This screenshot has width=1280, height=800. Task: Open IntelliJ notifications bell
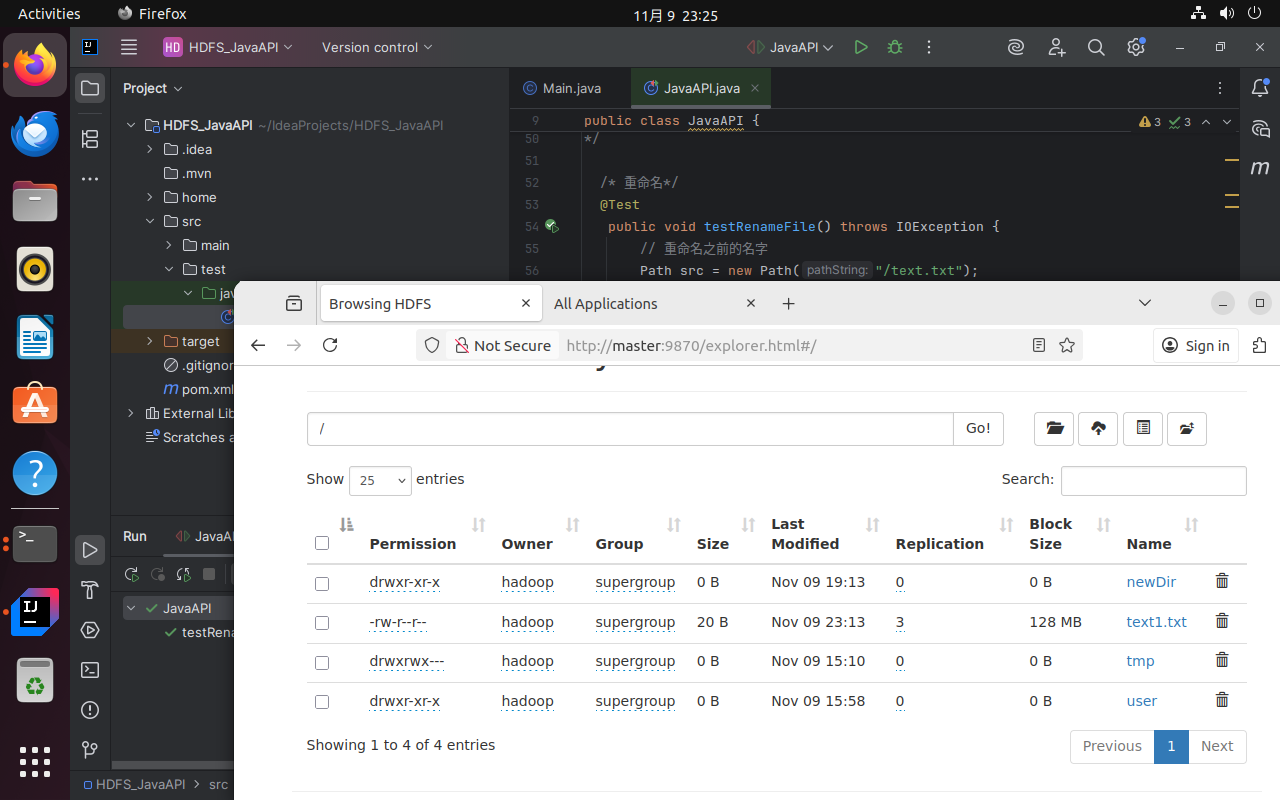[1260, 88]
